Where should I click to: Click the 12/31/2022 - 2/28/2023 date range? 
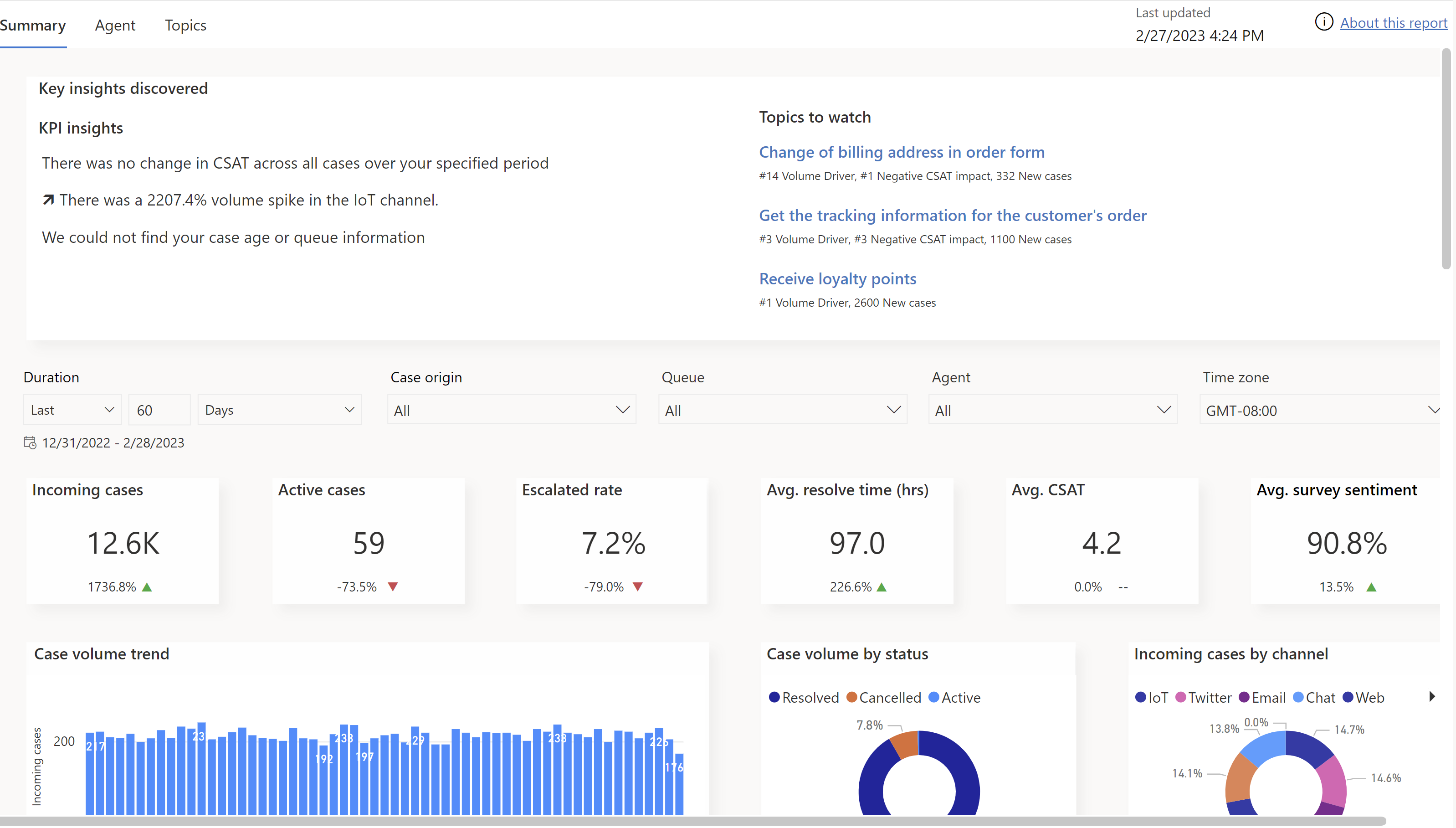click(113, 442)
